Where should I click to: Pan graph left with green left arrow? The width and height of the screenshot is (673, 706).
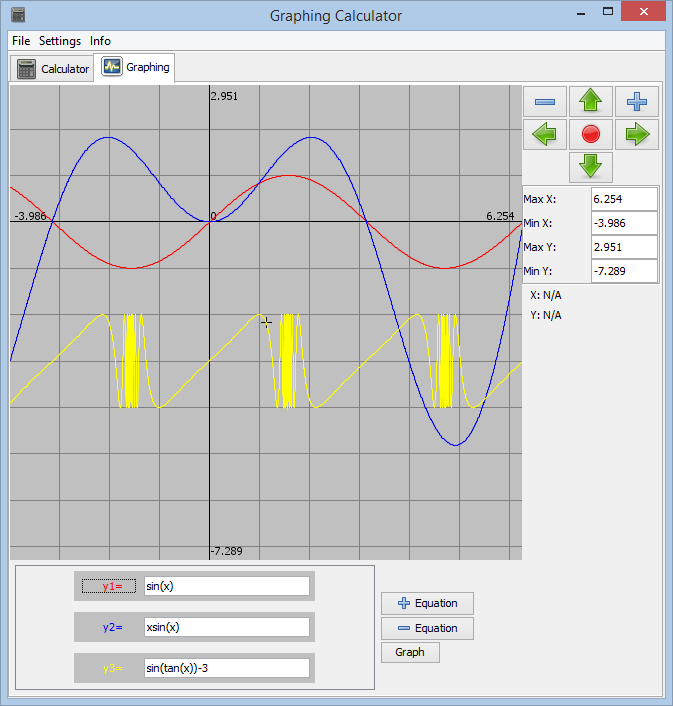(x=545, y=134)
